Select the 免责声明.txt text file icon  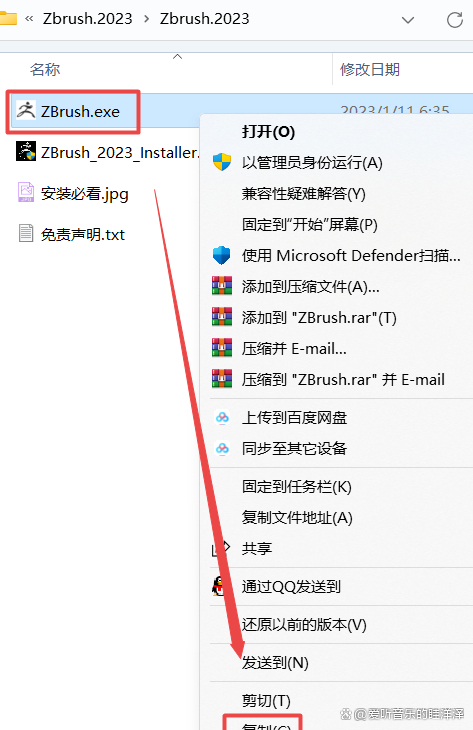pyautogui.click(x=26, y=233)
